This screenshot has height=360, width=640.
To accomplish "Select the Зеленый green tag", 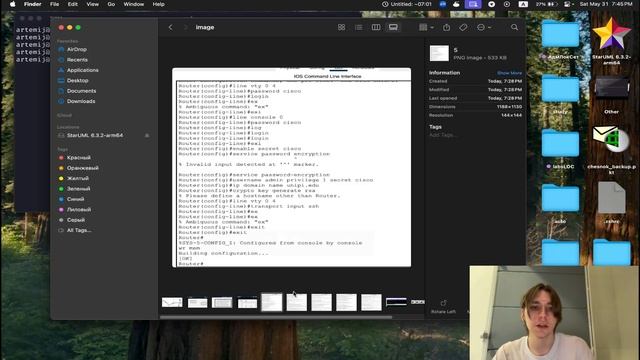I will pos(78,189).
